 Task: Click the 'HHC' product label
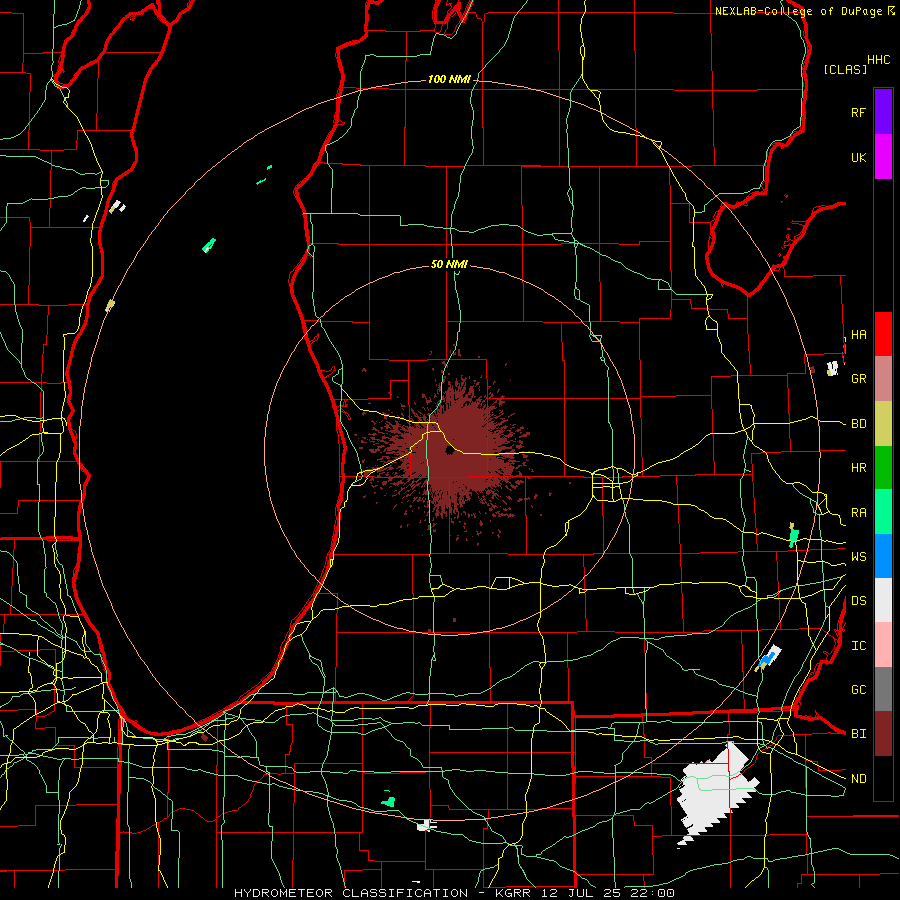click(879, 60)
